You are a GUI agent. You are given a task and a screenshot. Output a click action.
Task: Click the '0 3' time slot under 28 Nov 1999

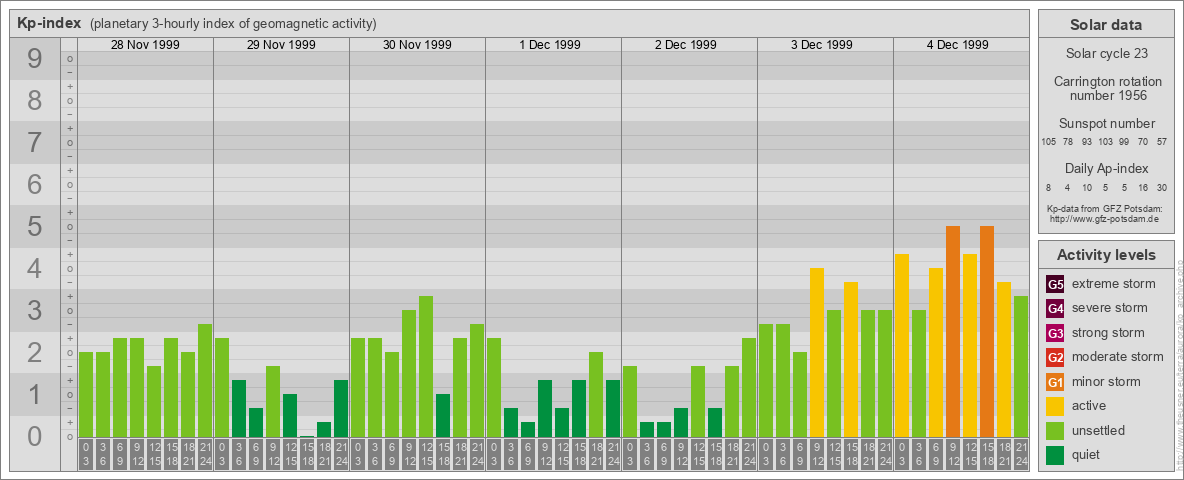[x=86, y=455]
